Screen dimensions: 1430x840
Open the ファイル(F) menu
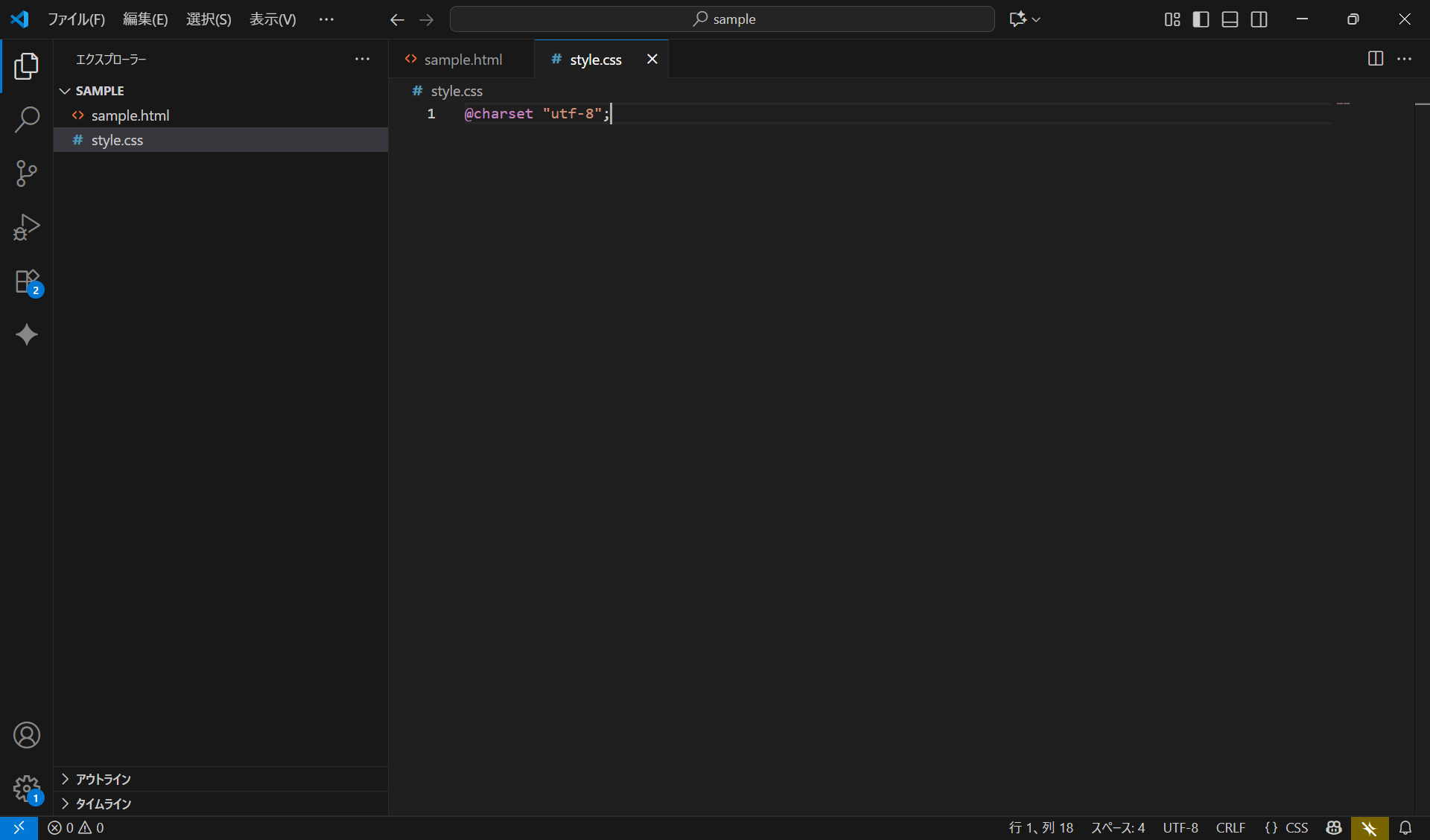click(x=76, y=19)
